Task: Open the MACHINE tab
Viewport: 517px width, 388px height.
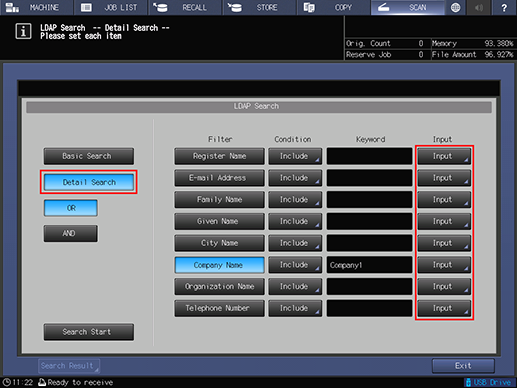Action: point(36,7)
